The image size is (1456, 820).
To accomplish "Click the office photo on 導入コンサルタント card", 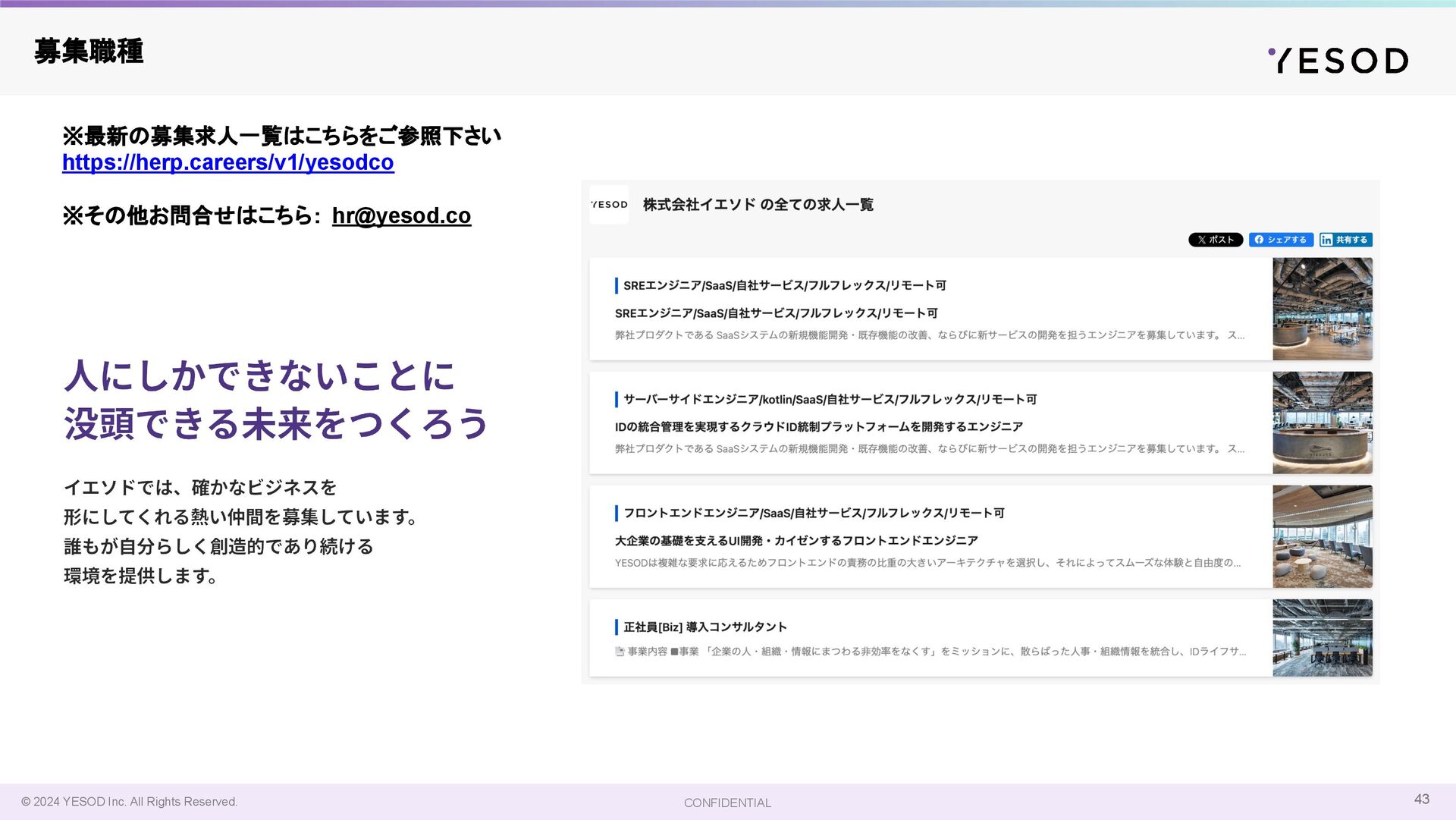I will pos(1322,638).
